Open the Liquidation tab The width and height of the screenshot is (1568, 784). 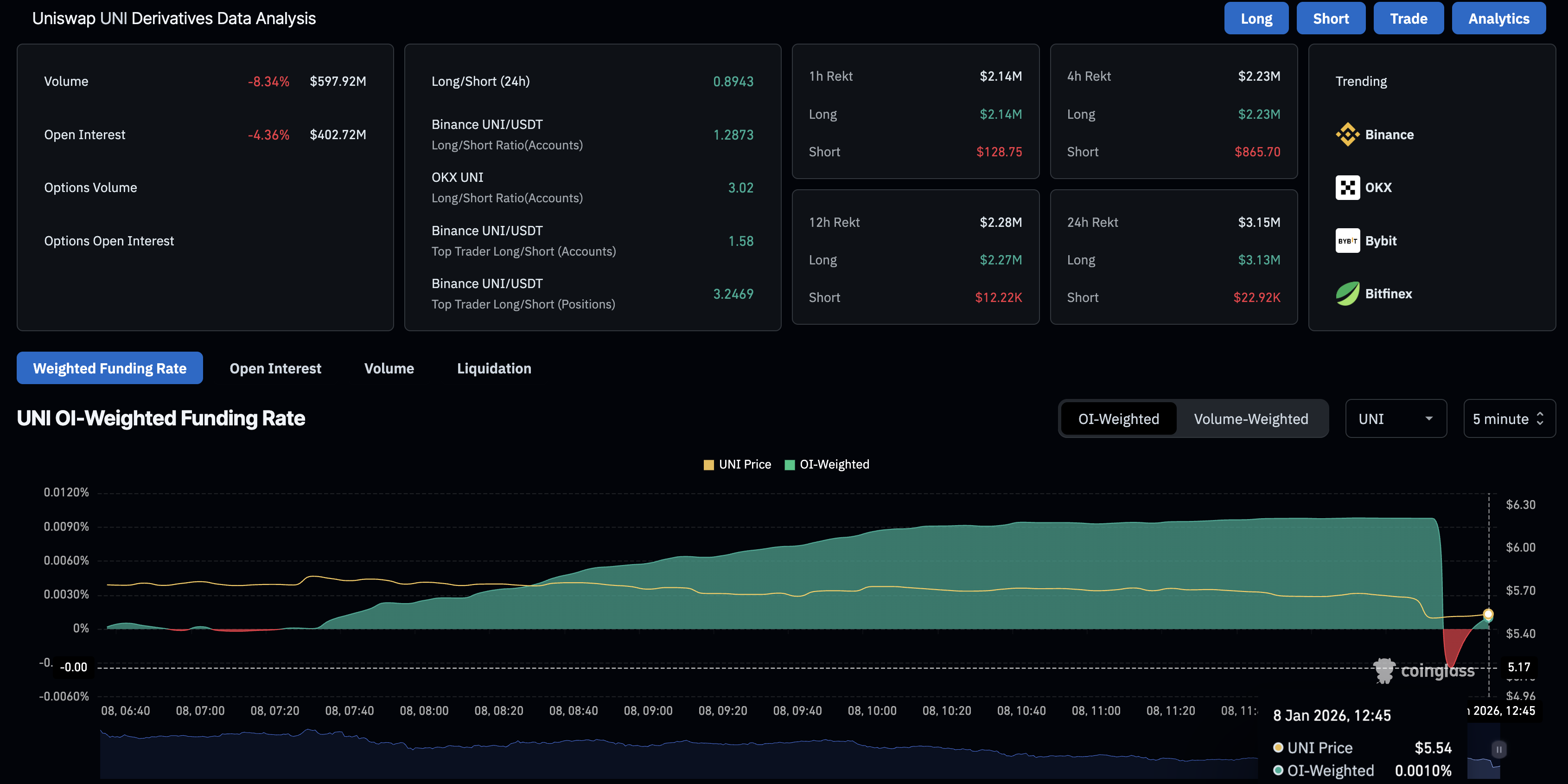[494, 368]
